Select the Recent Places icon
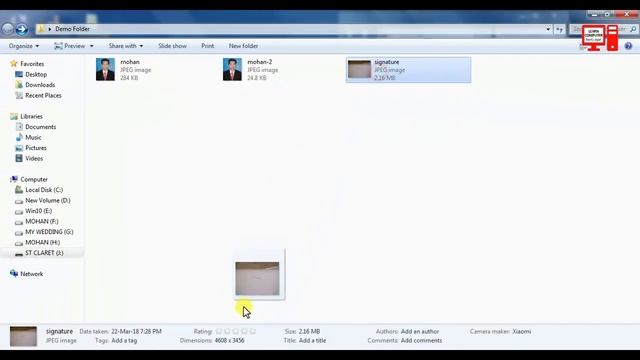The image size is (640, 360). tap(19, 96)
